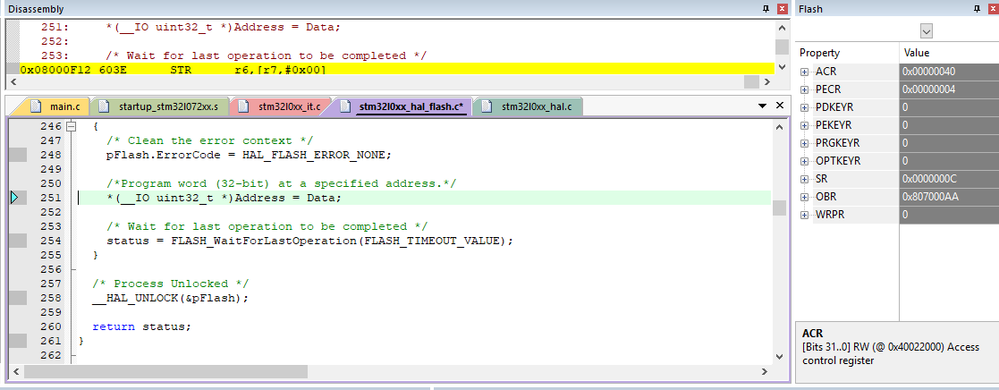Collapse the code block at line 246

tap(71, 126)
